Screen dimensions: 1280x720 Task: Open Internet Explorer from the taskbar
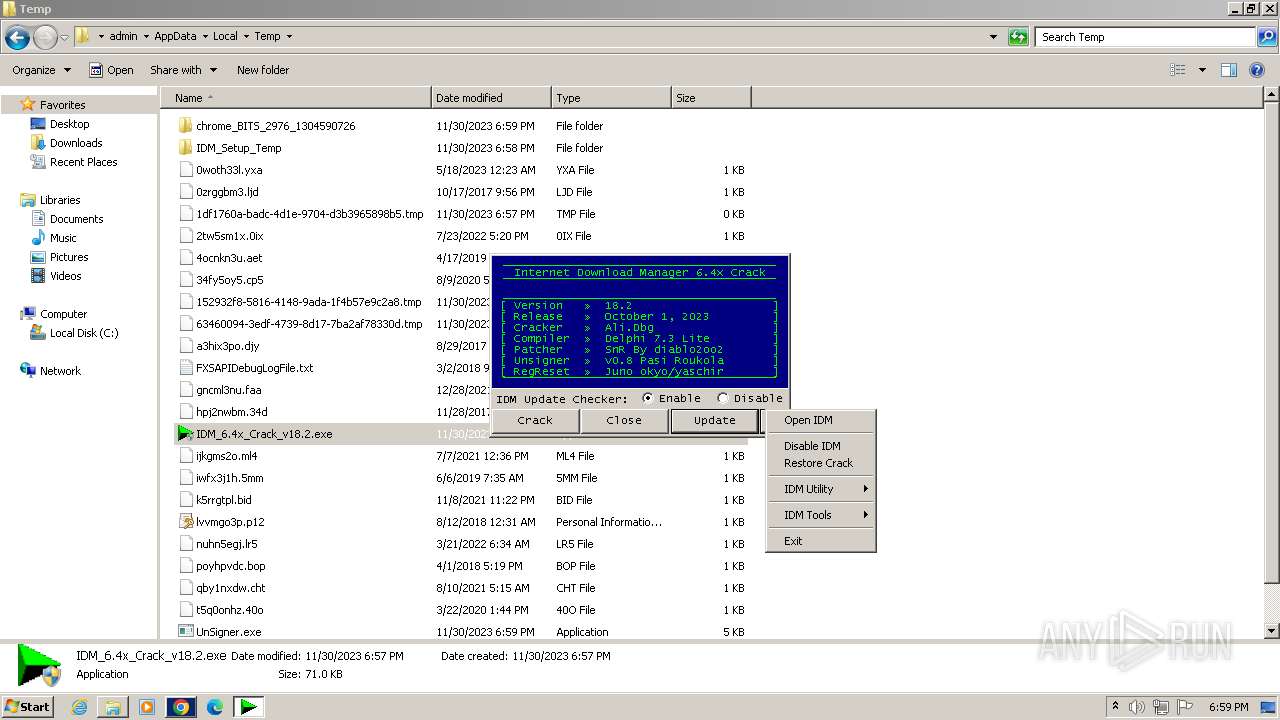click(x=80, y=707)
